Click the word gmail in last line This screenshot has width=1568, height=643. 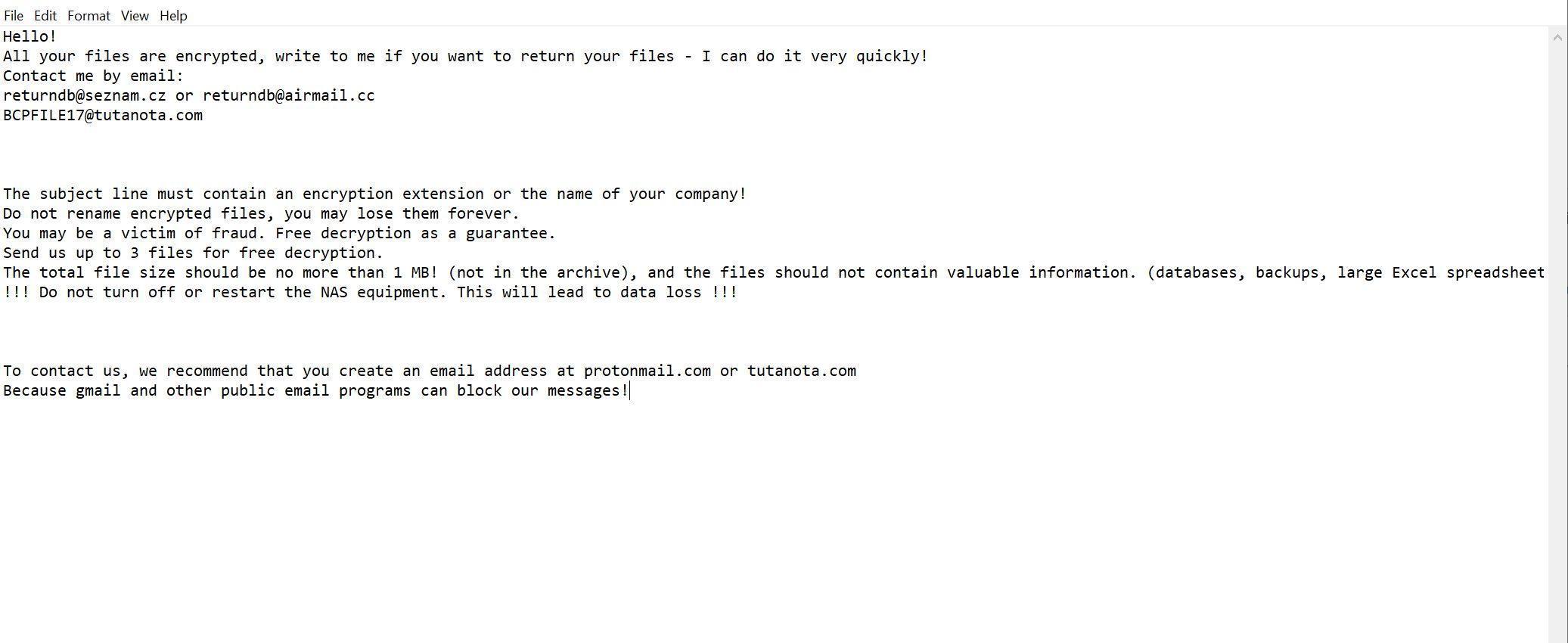98,391
